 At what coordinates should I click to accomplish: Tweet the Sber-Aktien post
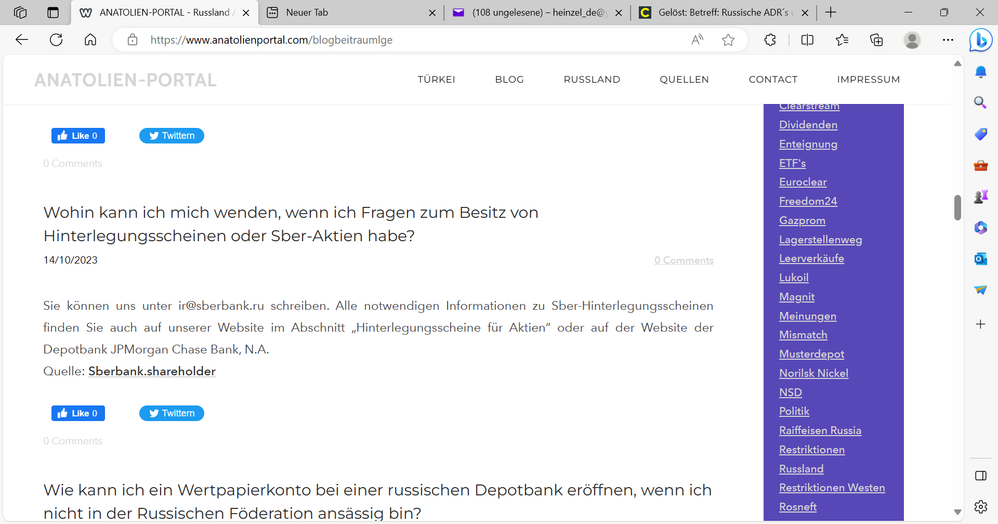[172, 413]
